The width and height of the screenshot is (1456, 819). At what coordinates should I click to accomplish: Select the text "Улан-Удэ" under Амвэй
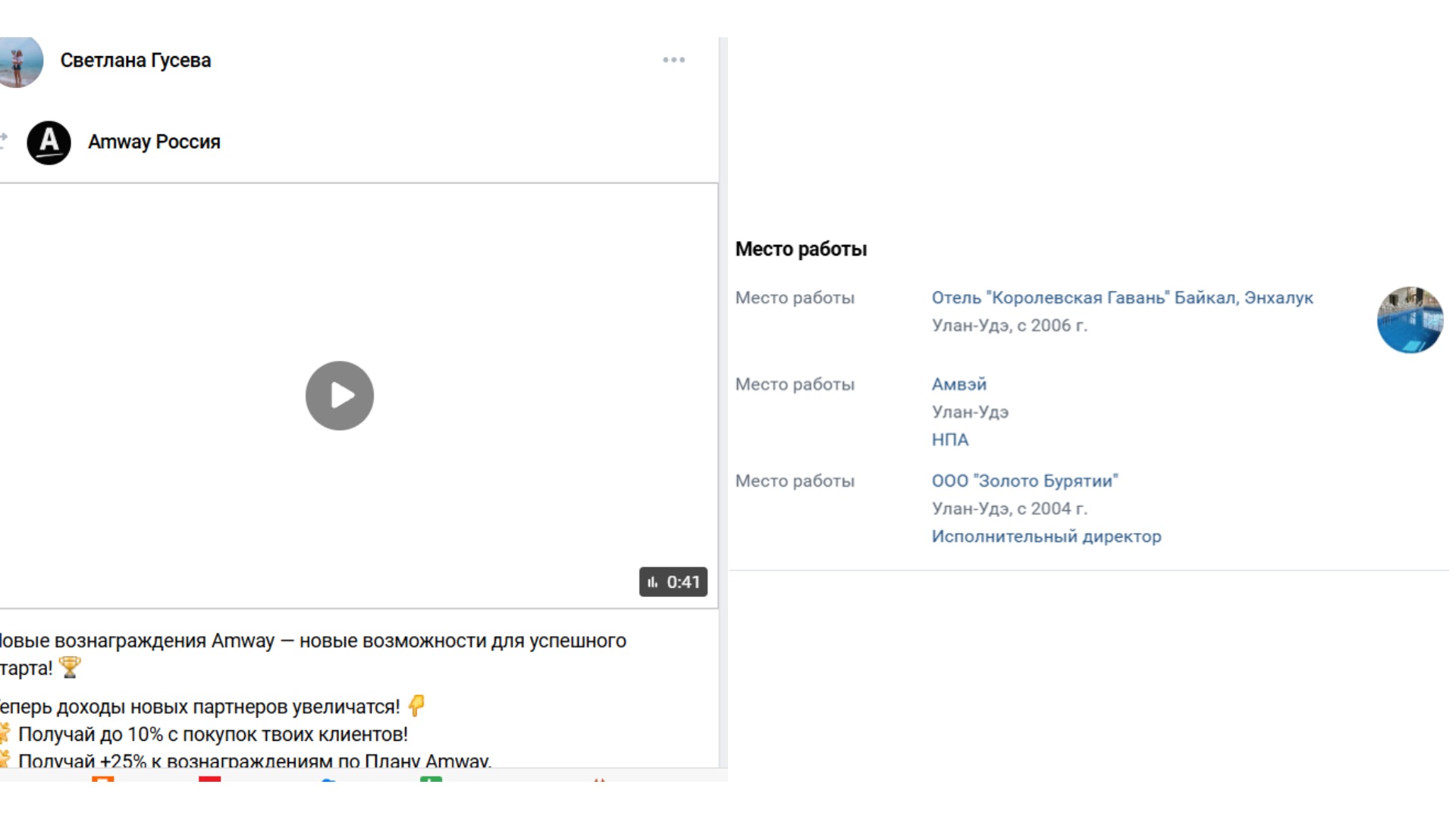(x=970, y=412)
